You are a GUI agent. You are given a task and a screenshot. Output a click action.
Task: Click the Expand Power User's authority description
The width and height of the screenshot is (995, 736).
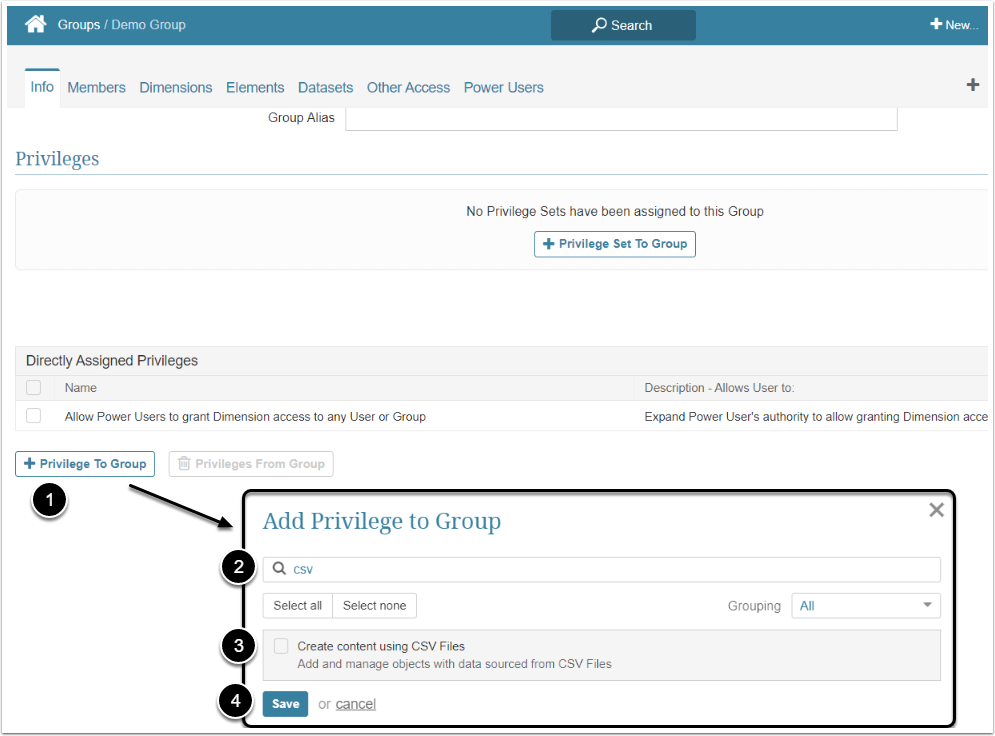pyautogui.click(x=816, y=417)
